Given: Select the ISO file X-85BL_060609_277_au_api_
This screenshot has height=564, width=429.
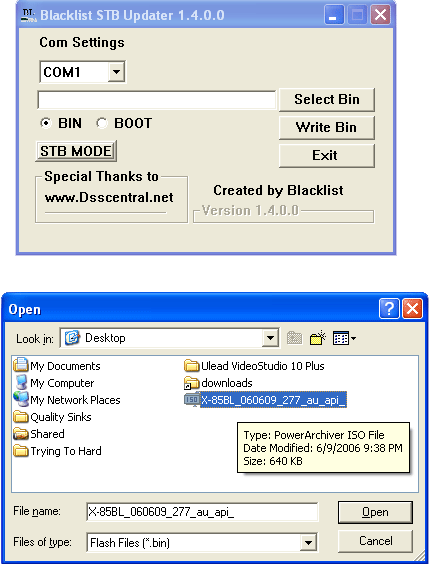Looking at the screenshot, I should click(265, 400).
